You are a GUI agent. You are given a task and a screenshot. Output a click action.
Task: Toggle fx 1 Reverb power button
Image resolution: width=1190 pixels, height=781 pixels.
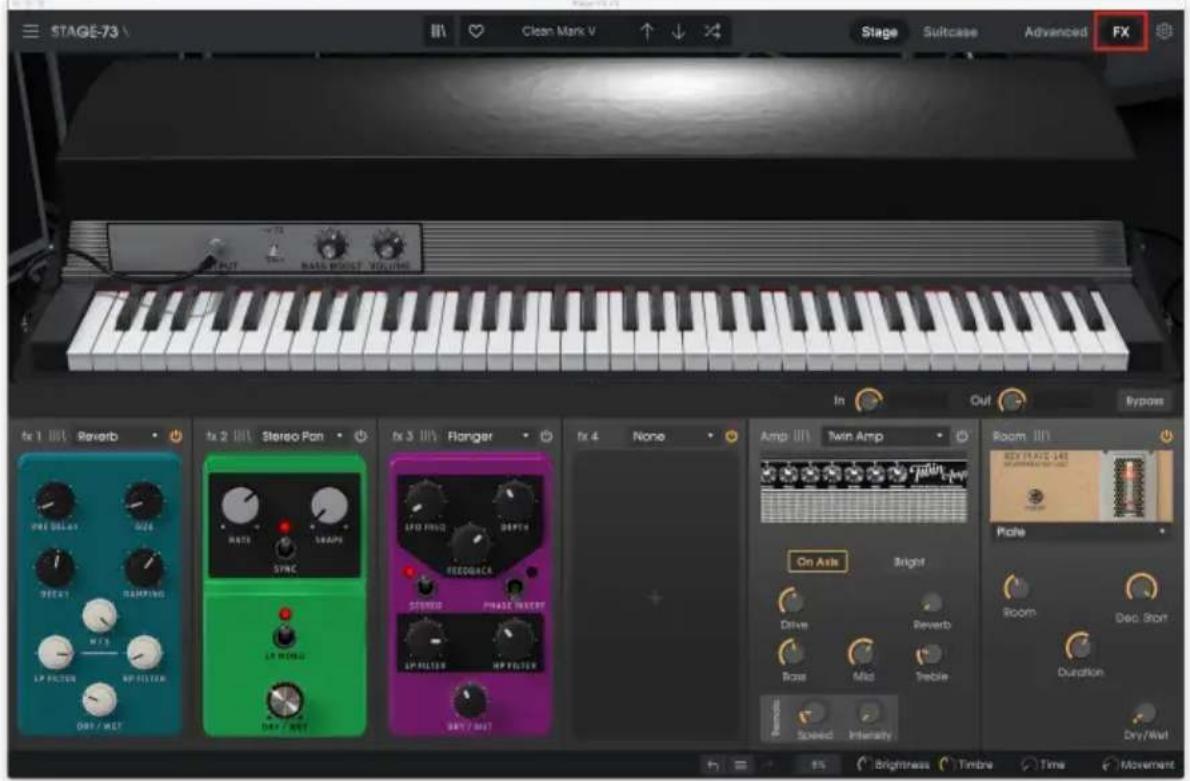click(x=176, y=436)
